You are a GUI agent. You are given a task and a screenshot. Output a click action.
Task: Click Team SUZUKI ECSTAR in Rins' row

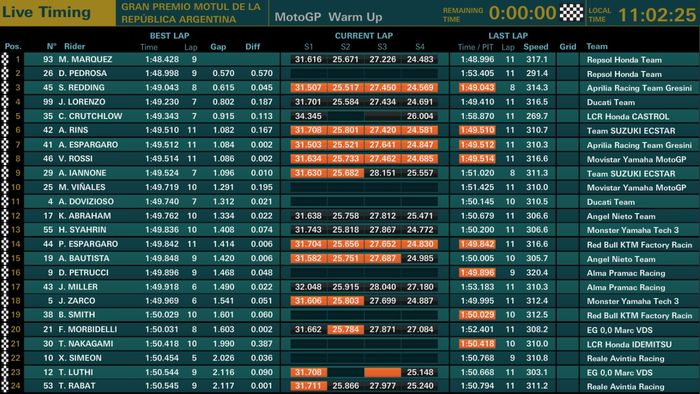click(x=631, y=131)
